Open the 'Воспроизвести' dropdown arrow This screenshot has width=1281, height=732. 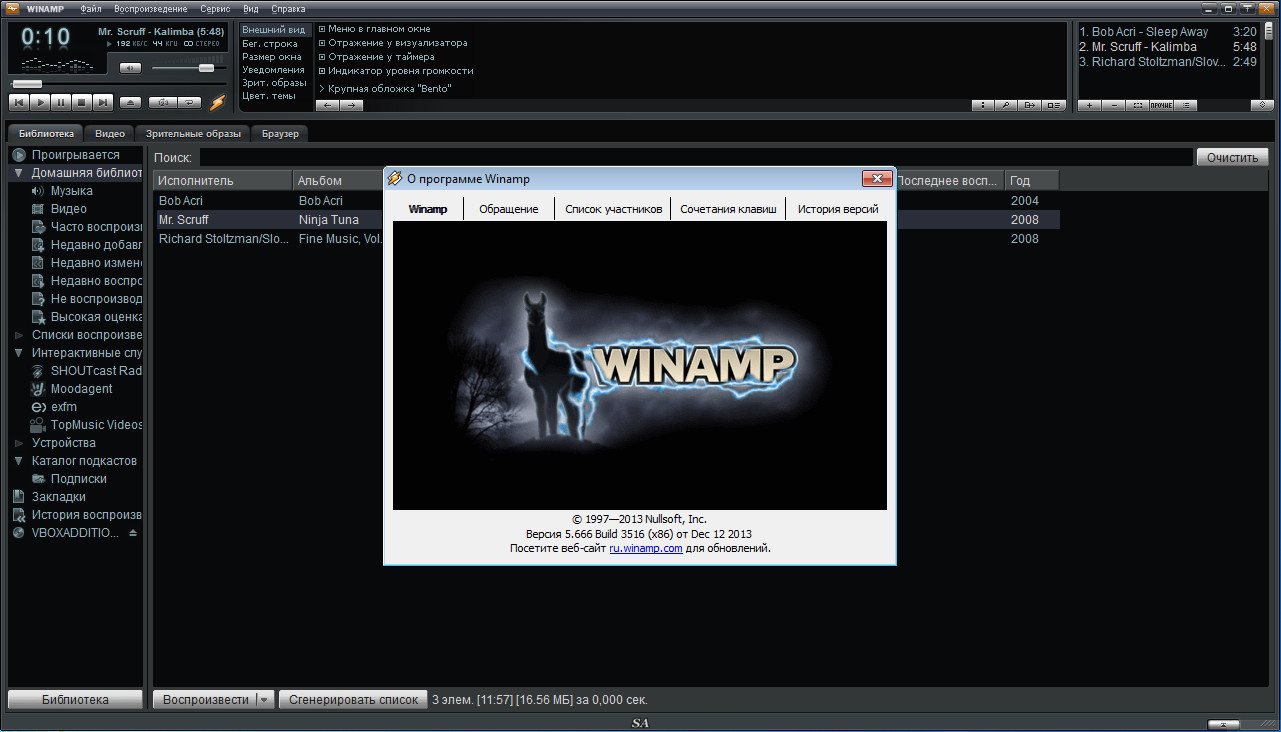[265, 700]
